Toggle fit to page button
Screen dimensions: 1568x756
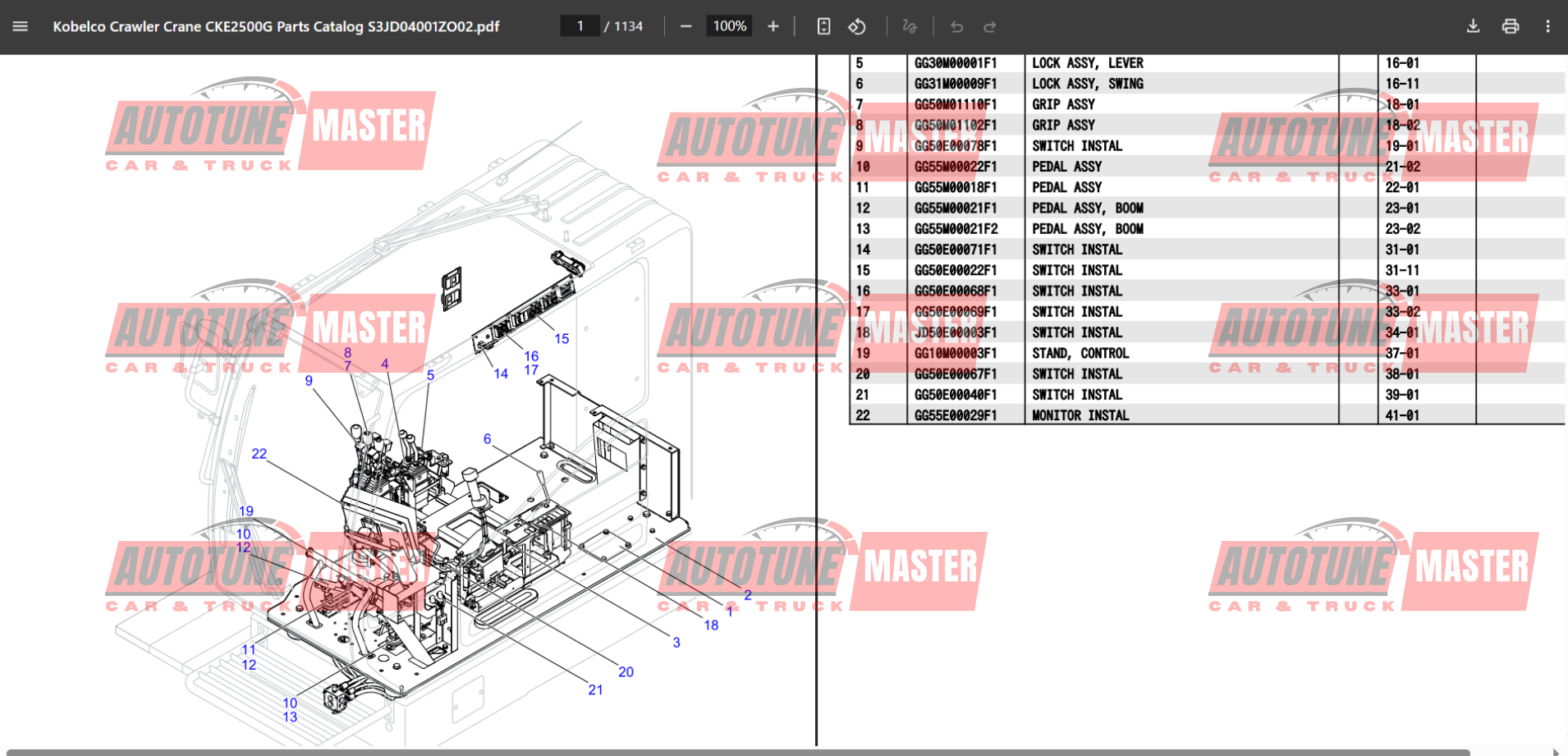pyautogui.click(x=823, y=26)
